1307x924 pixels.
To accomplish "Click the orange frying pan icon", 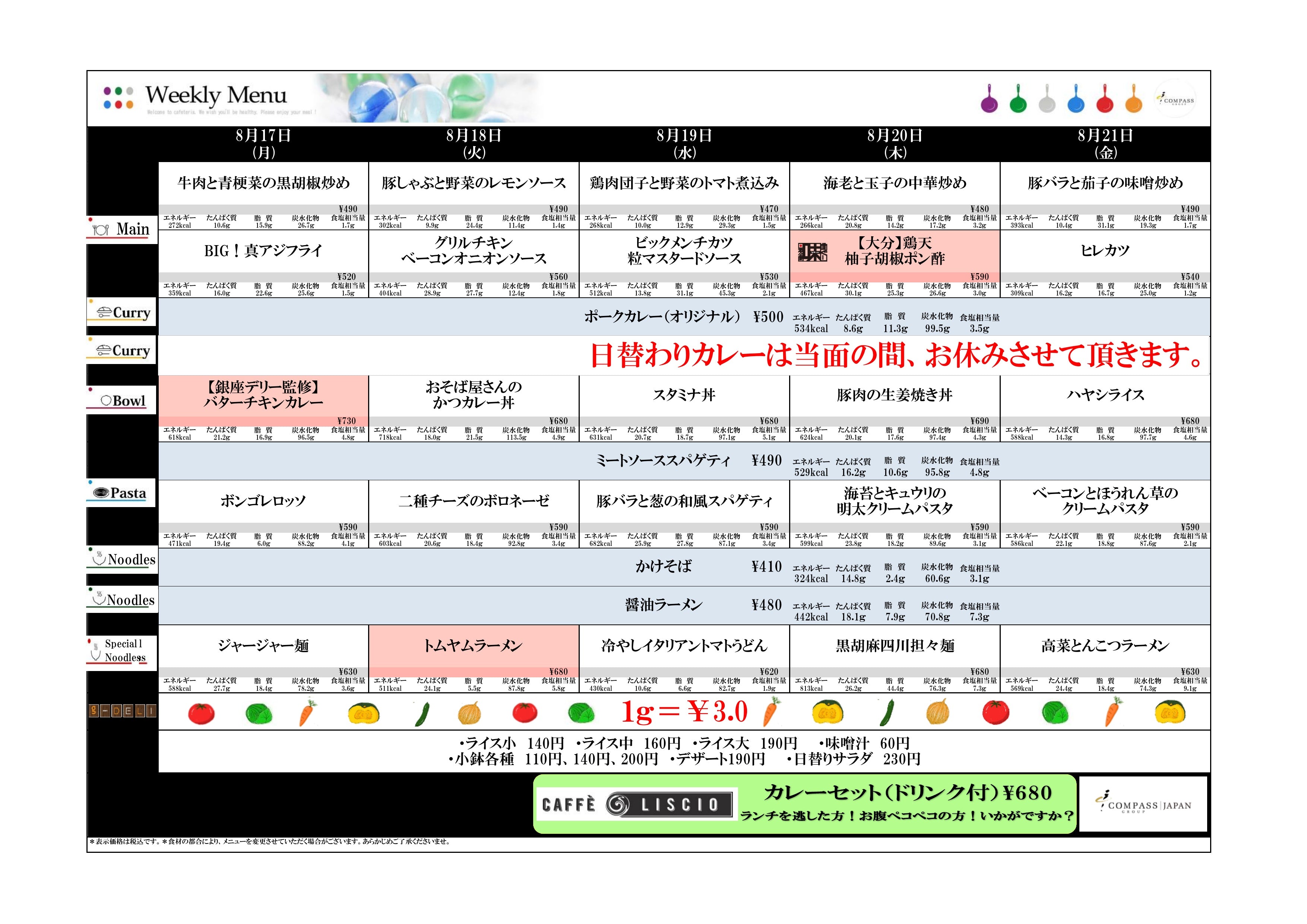I will point(1133,98).
